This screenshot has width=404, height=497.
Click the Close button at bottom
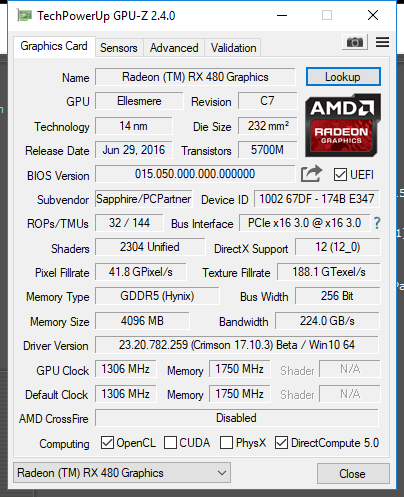pyautogui.click(x=353, y=473)
